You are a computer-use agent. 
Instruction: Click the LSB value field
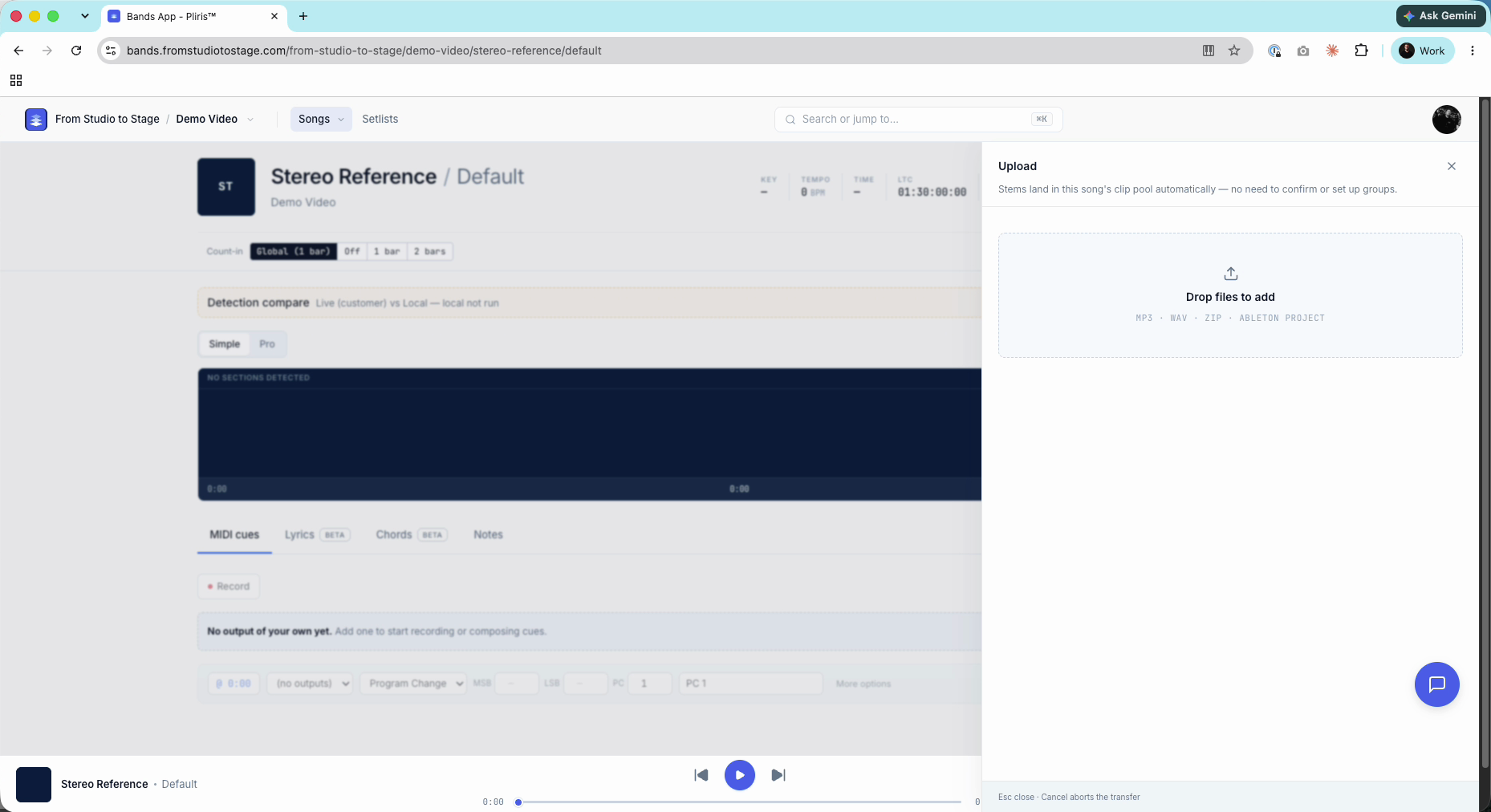[x=586, y=684]
